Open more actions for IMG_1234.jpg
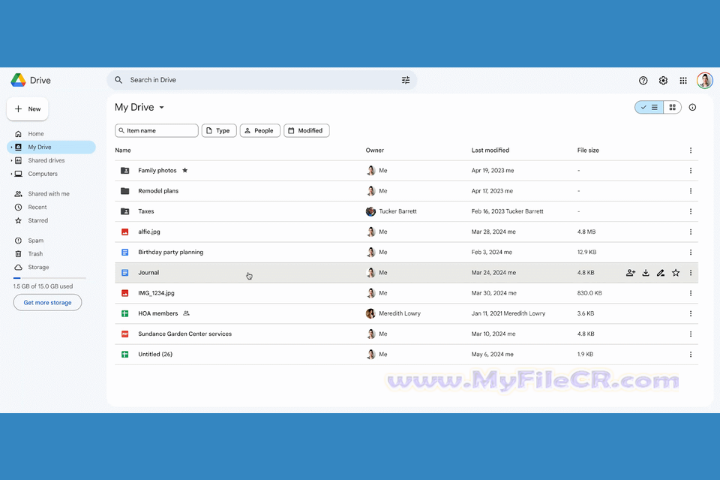 click(x=691, y=293)
